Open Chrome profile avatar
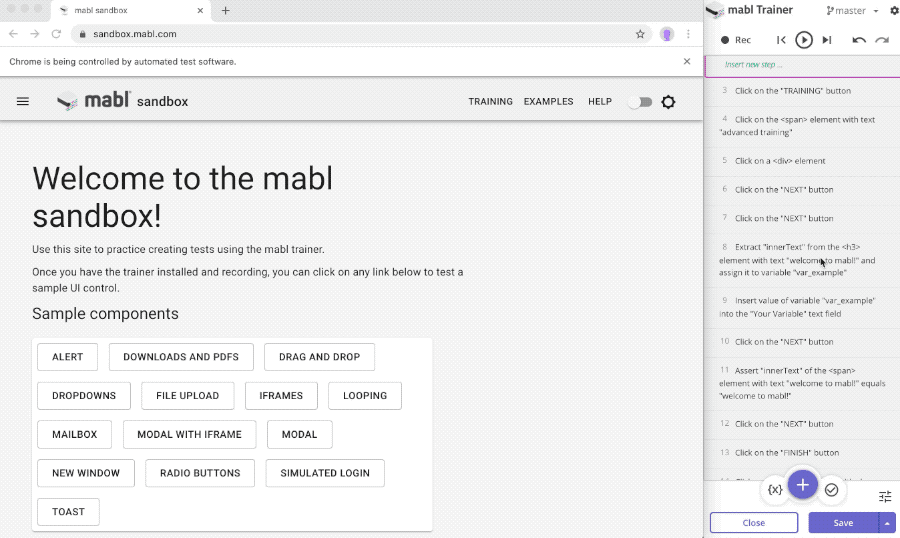This screenshot has height=538, width=900. (x=666, y=34)
